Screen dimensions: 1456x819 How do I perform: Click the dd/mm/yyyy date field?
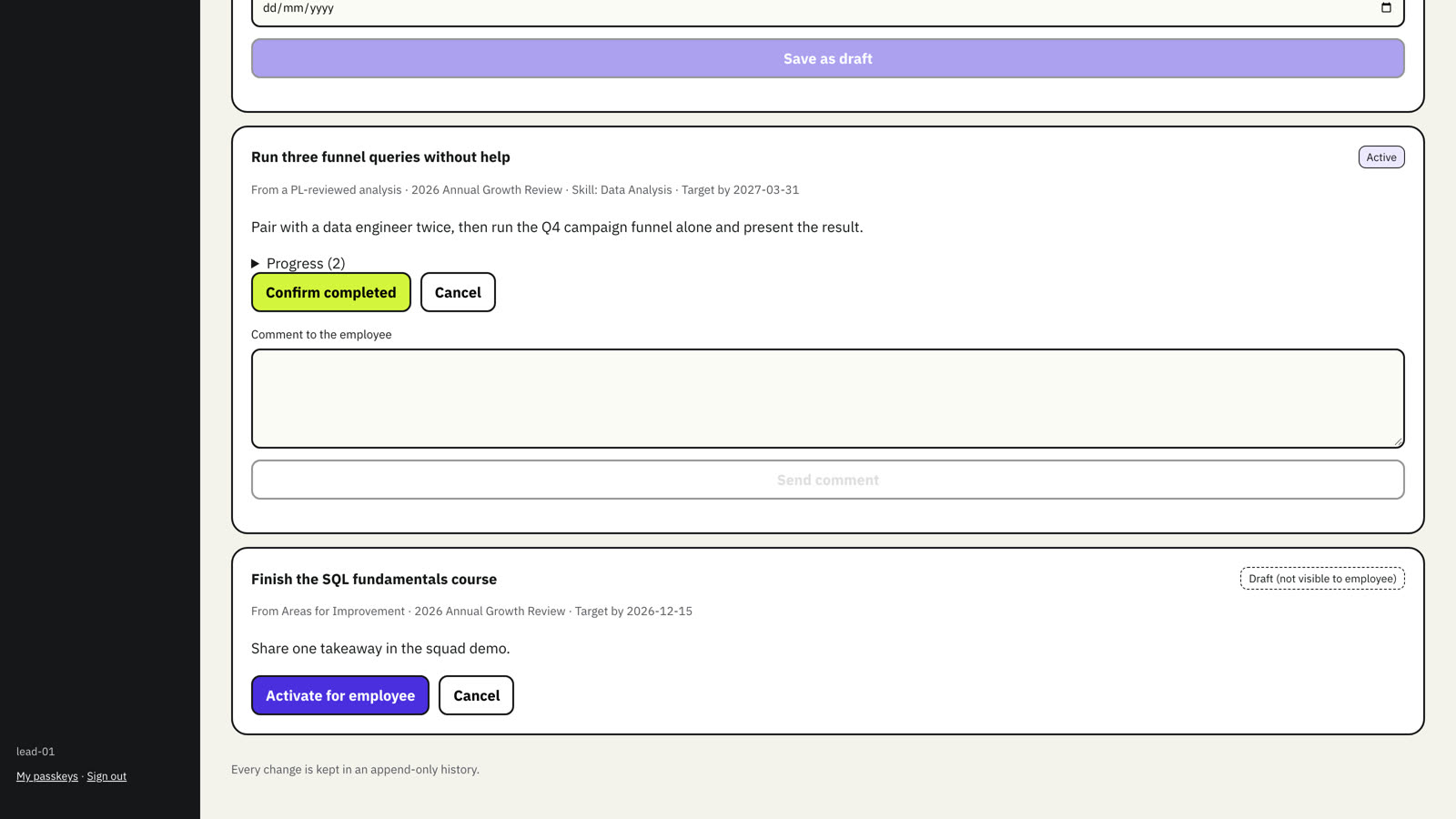(x=827, y=9)
